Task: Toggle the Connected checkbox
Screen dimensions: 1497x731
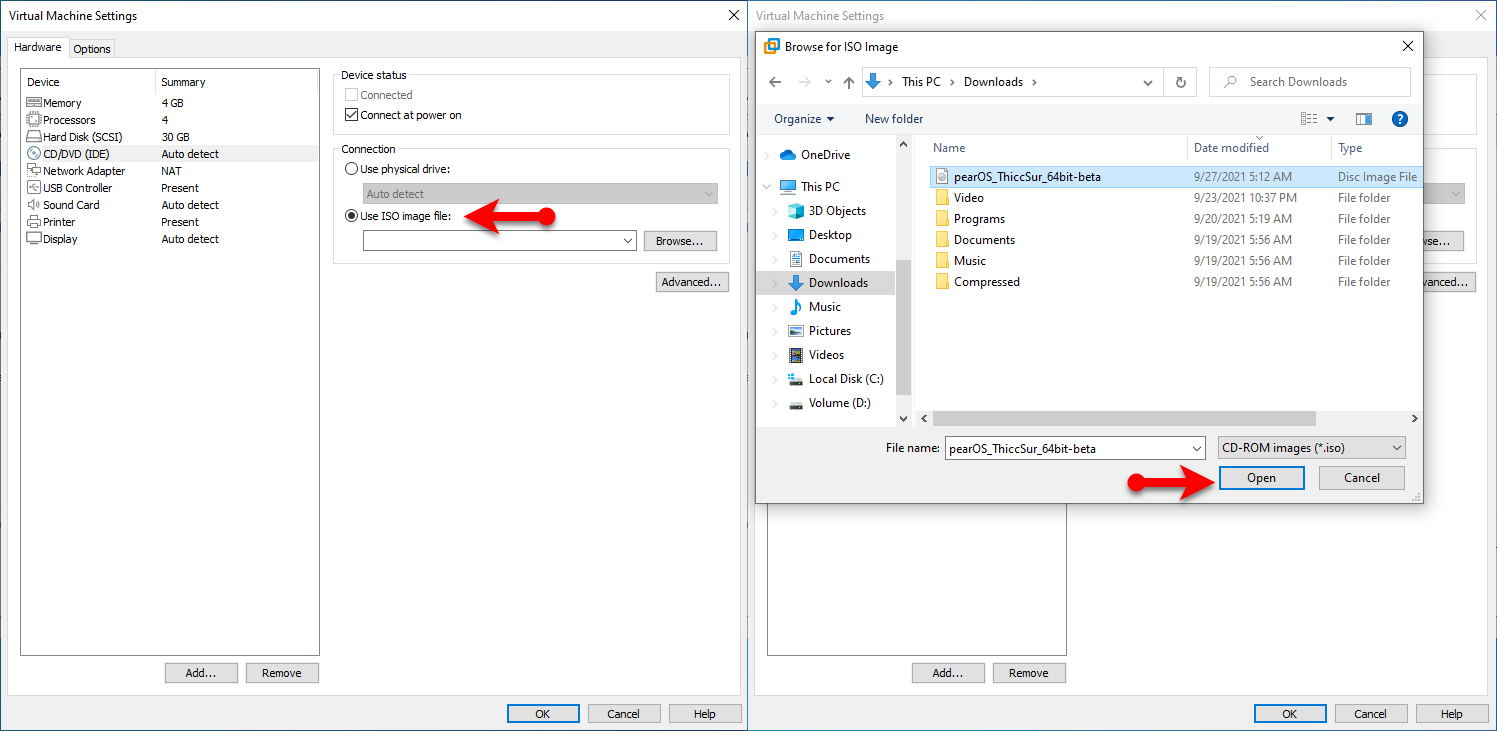Action: tap(351, 95)
